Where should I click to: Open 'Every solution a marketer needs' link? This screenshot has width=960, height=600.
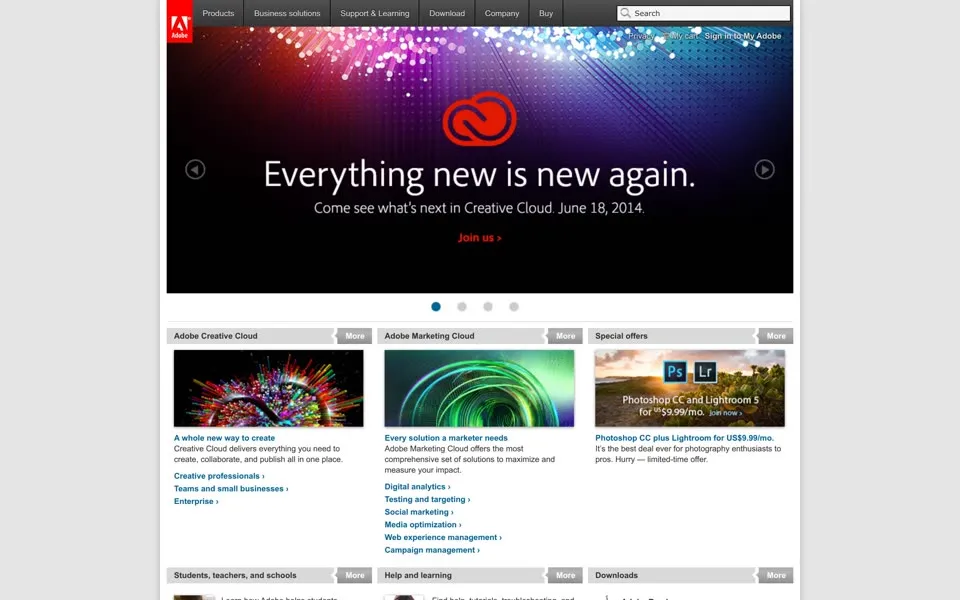[x=446, y=438]
